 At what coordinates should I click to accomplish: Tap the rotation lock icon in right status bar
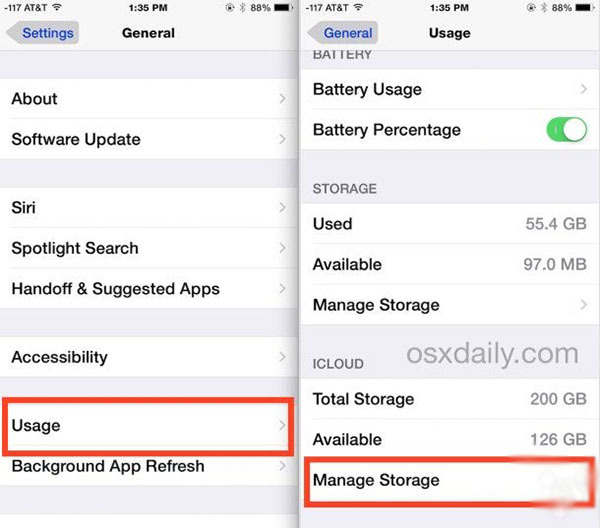click(x=531, y=7)
